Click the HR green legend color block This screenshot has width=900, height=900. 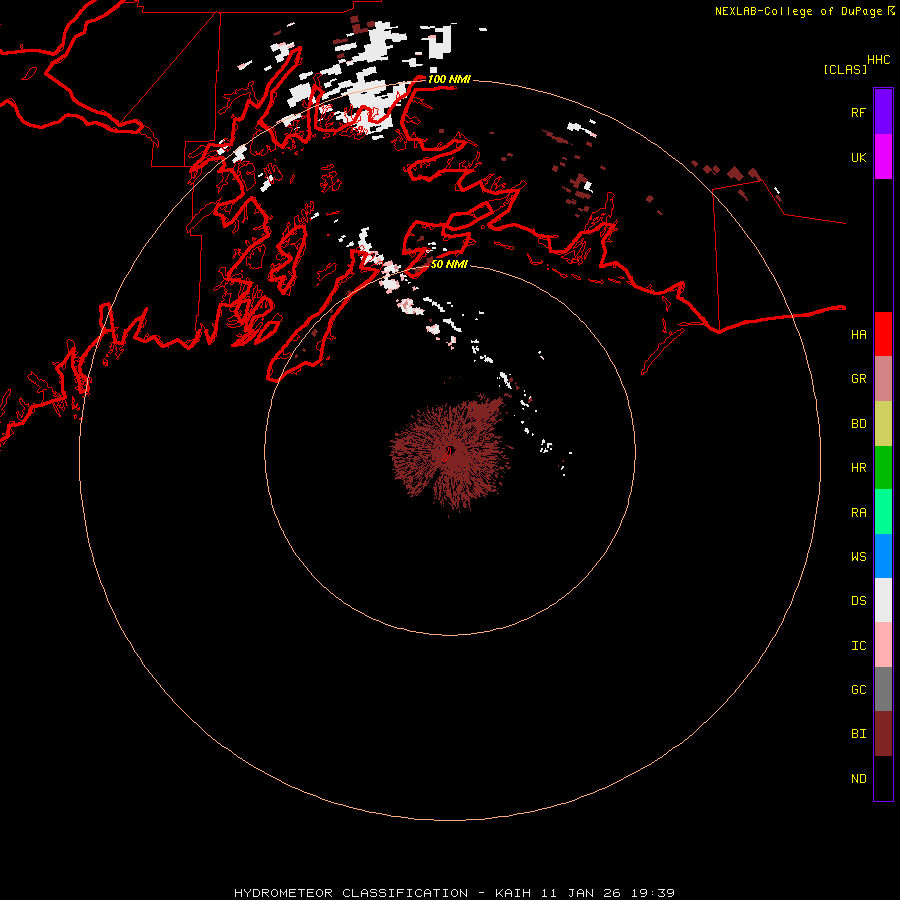click(x=883, y=467)
